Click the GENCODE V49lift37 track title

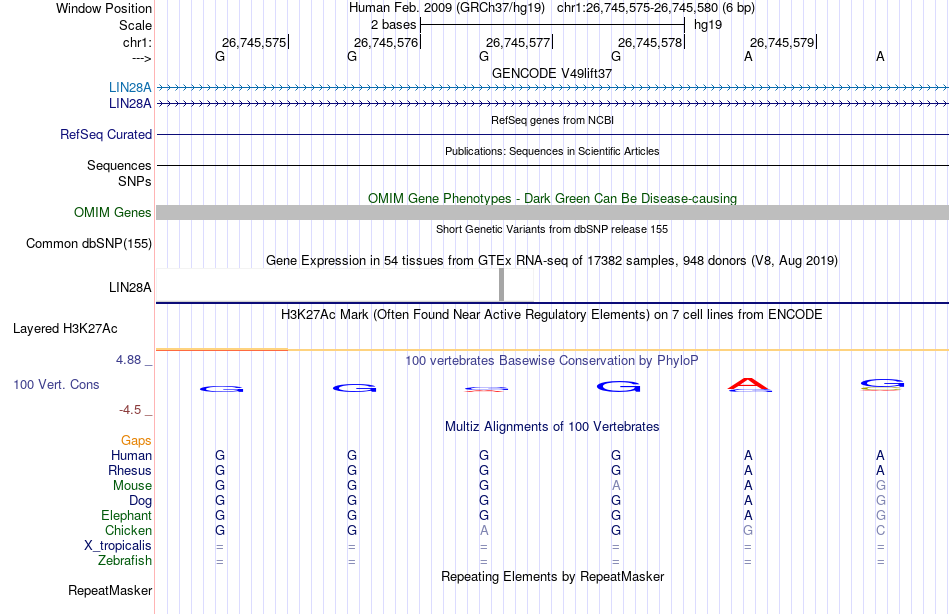(x=552, y=73)
